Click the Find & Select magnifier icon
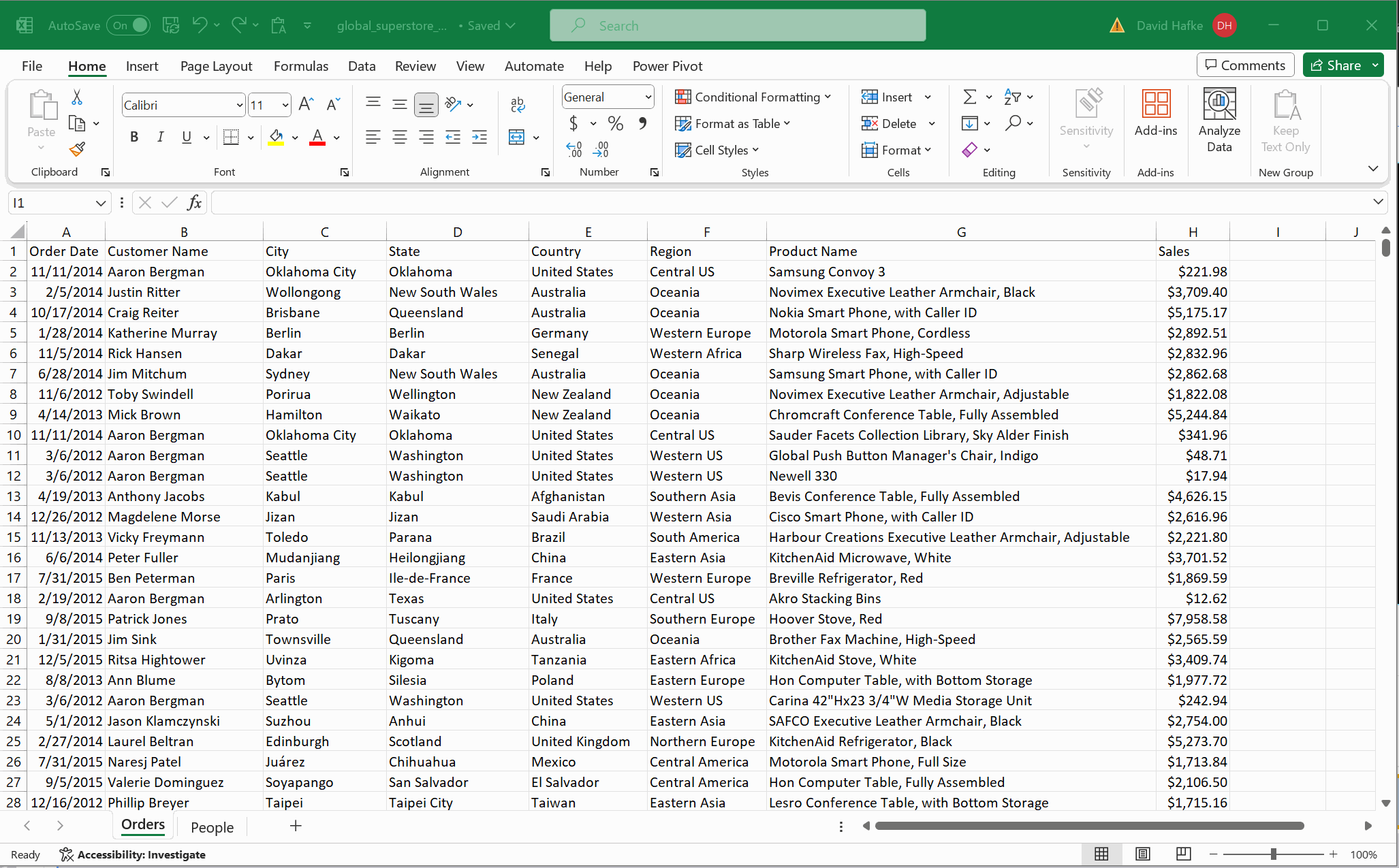1399x868 pixels. (1013, 123)
